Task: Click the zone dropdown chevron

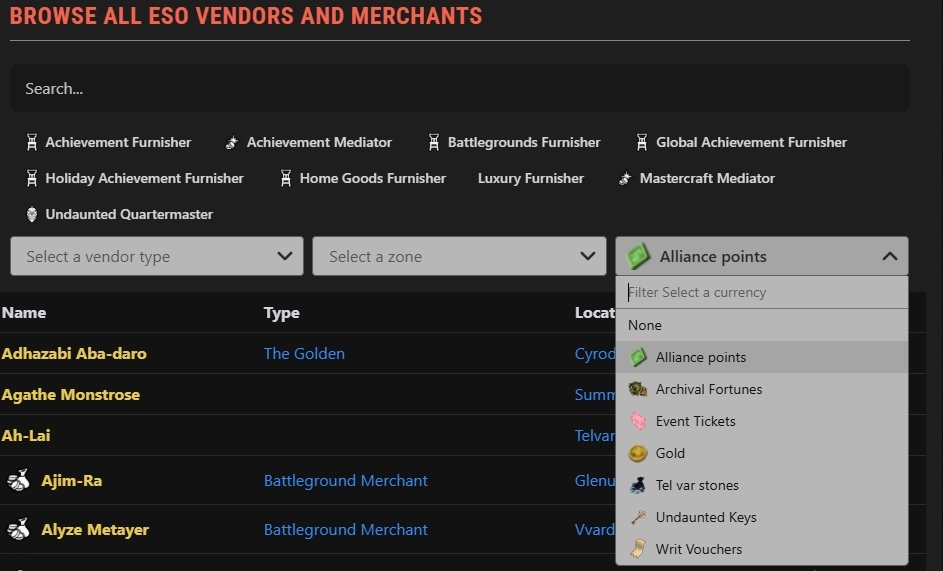Action: tap(588, 256)
